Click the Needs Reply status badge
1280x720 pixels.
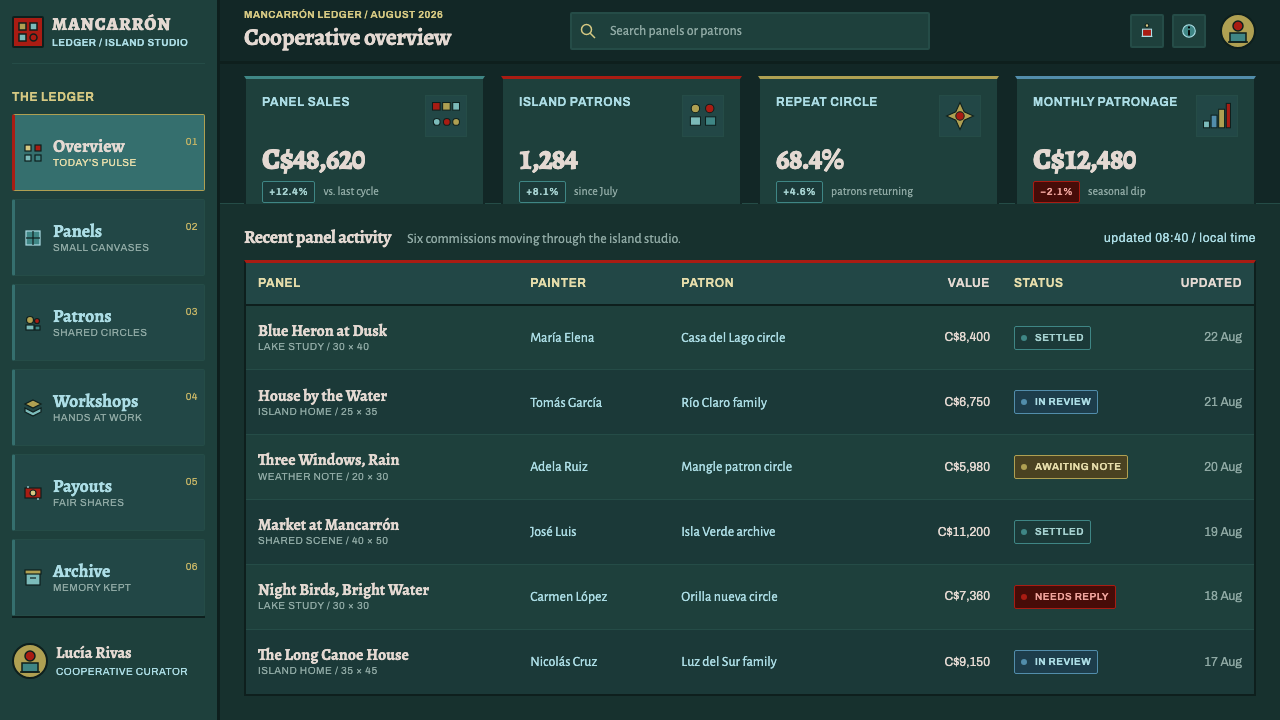pyautogui.click(x=1065, y=597)
